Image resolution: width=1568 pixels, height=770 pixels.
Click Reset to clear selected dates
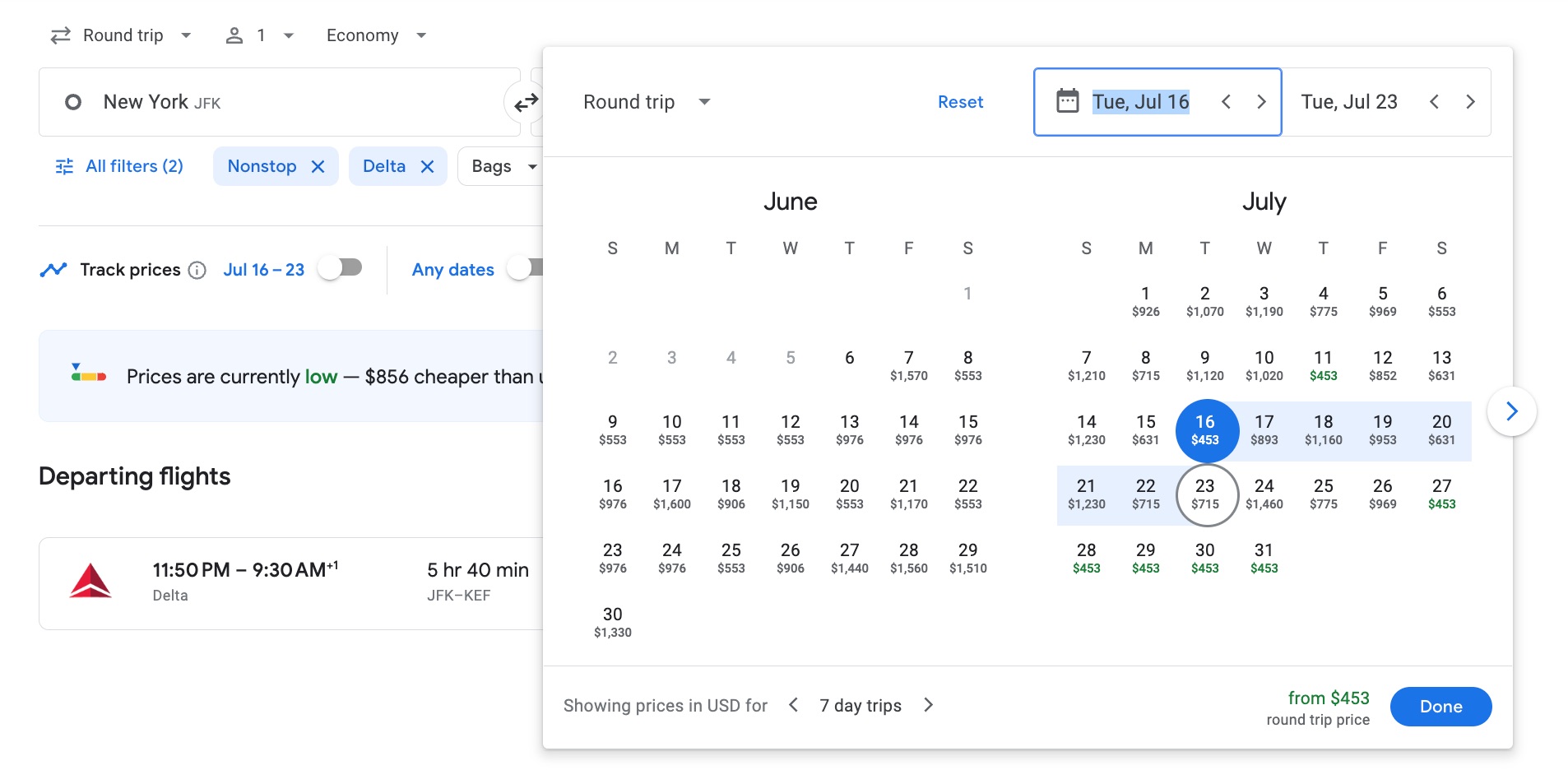pos(960,101)
